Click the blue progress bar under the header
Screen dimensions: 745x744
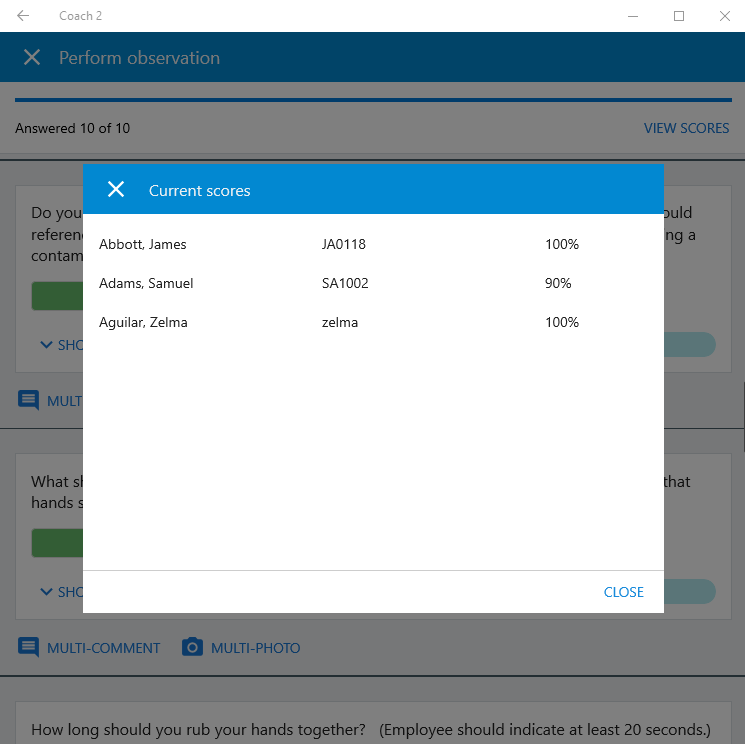372,100
